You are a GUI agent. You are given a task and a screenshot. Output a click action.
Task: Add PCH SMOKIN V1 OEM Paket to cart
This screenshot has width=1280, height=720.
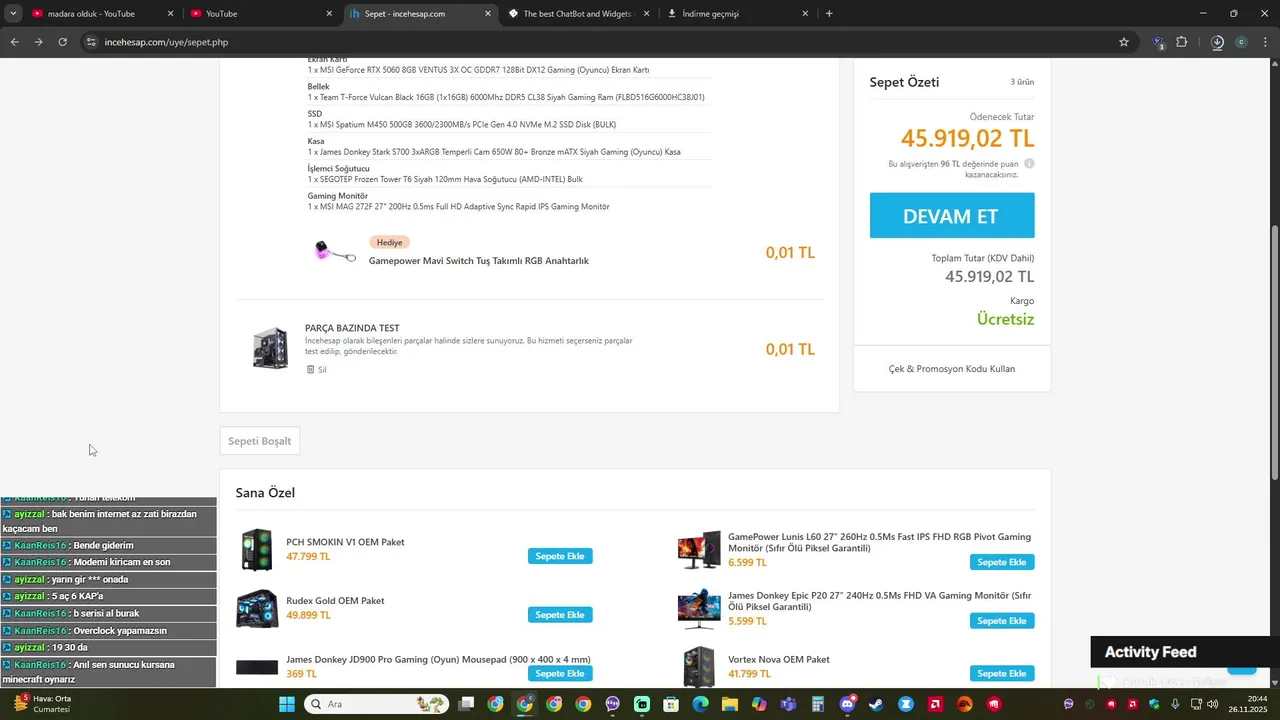[560, 556]
